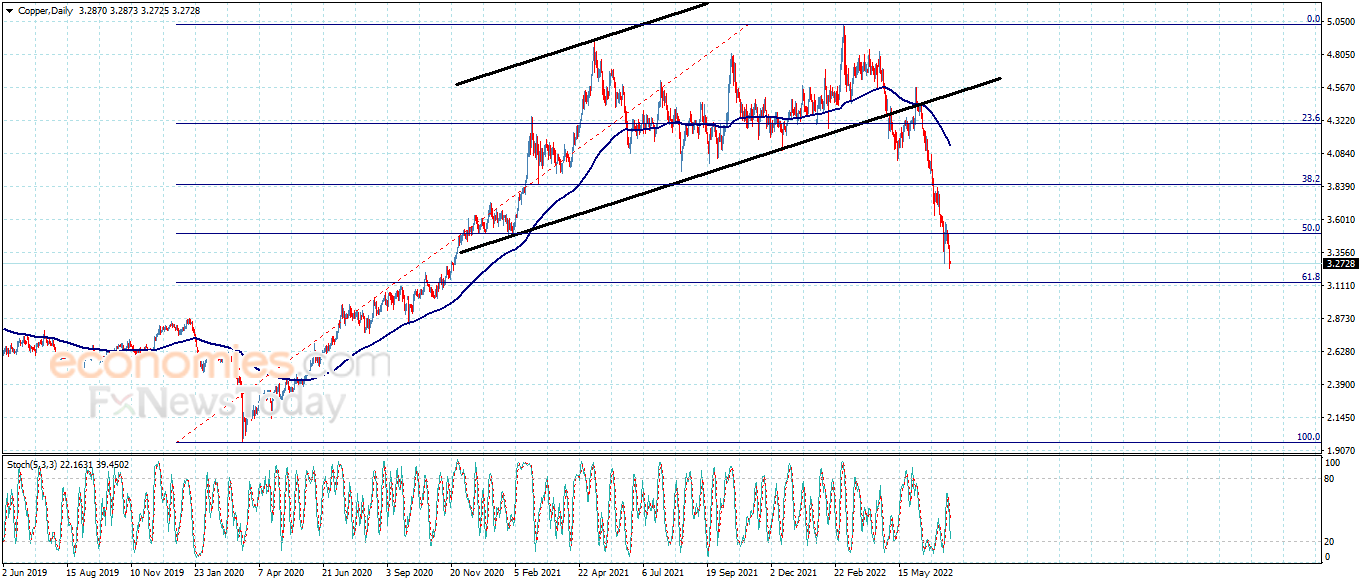This screenshot has height=584, width=1362.
Task: Click the 2.3900 price axis value
Action: click(1341, 385)
